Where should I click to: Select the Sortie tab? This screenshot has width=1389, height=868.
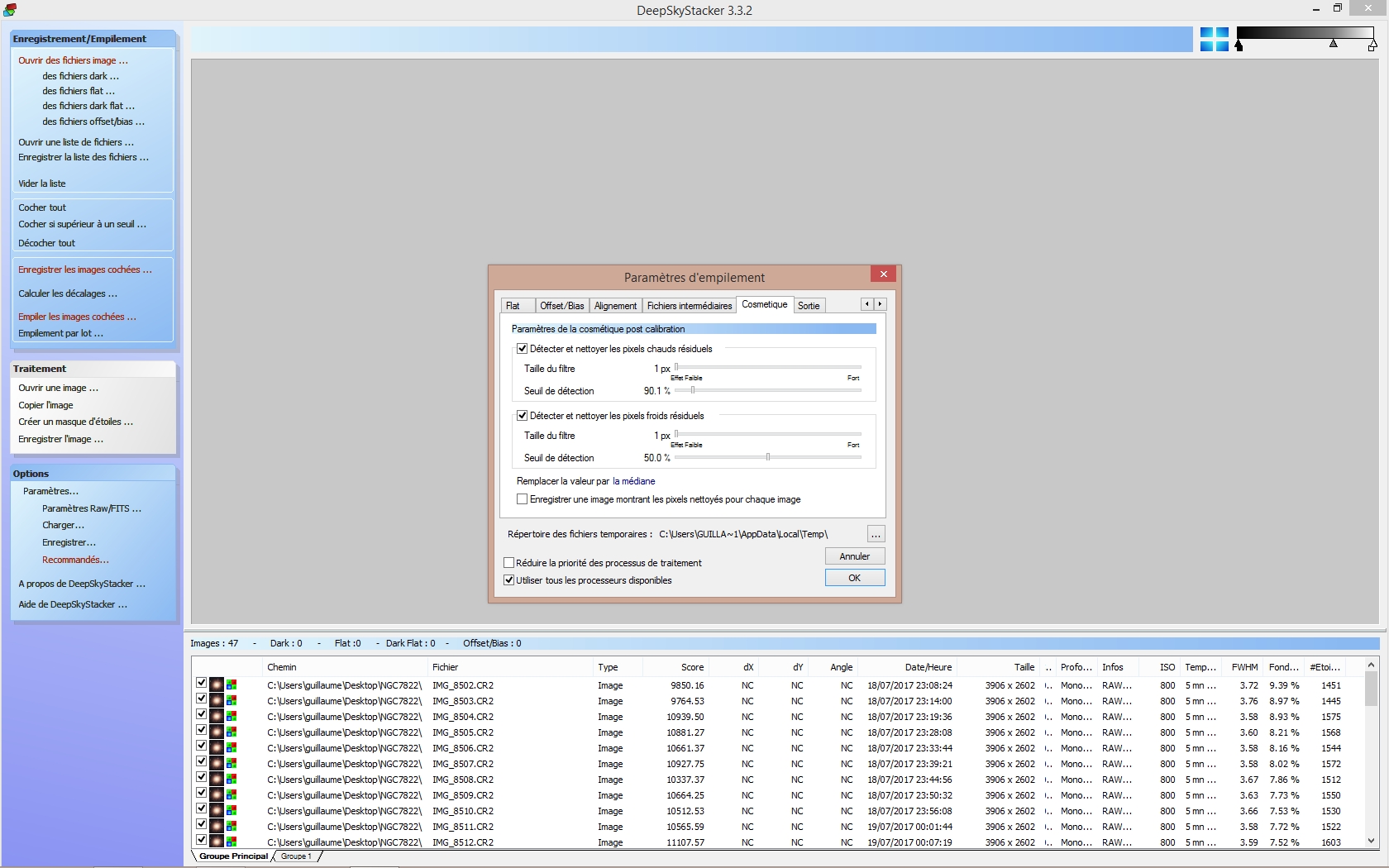(x=809, y=306)
